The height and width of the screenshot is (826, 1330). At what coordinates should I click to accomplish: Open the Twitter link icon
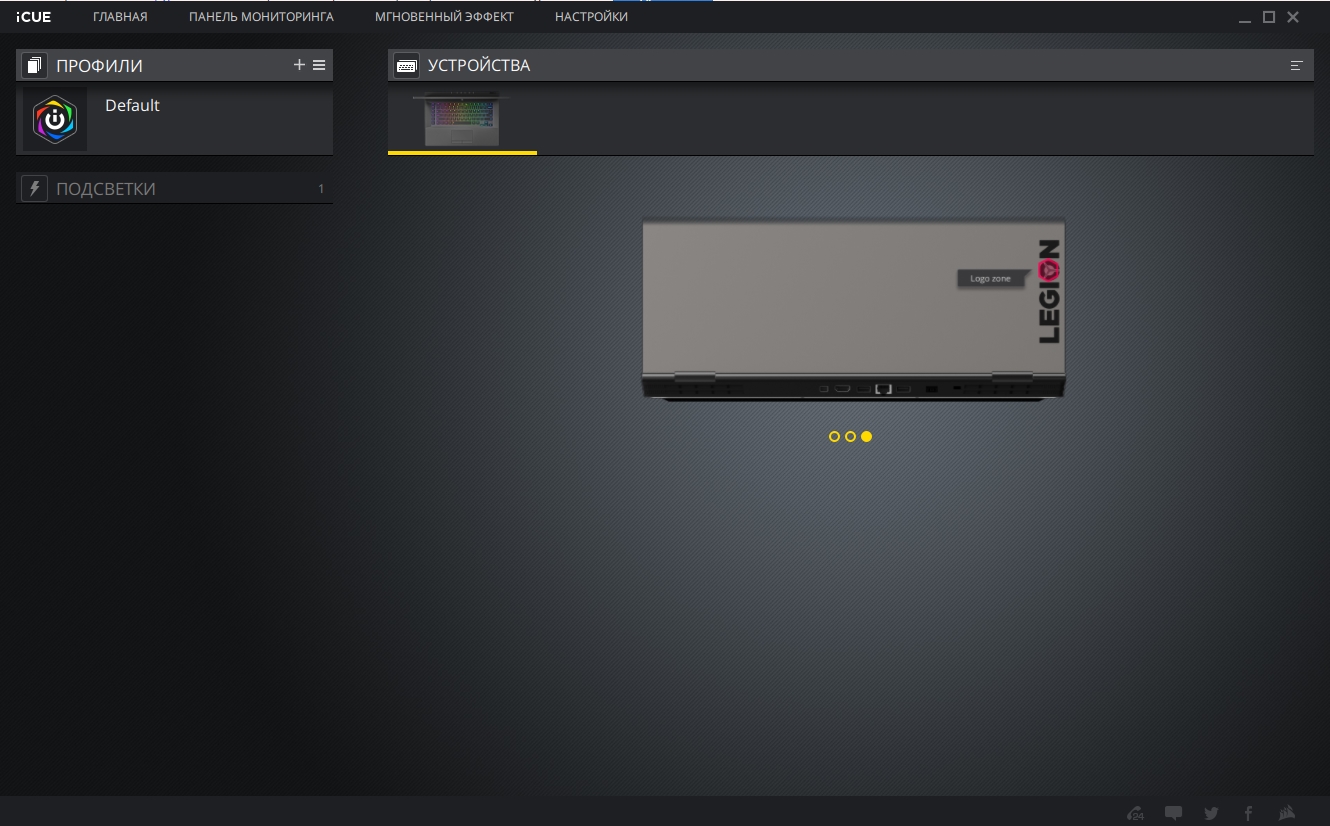1211,813
